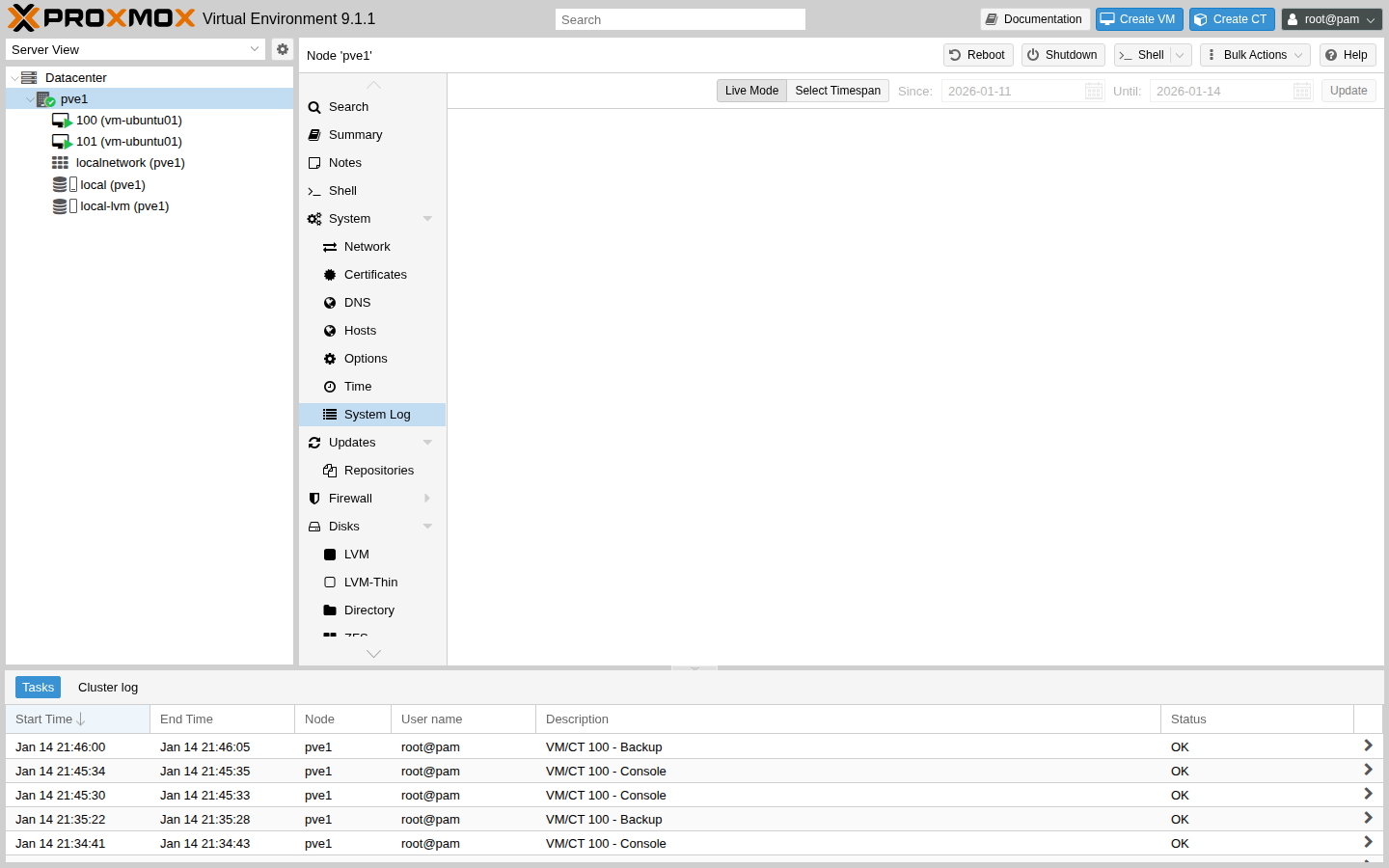Open the Directory storage panel
Image resolution: width=1389 pixels, height=868 pixels.
[x=369, y=610]
